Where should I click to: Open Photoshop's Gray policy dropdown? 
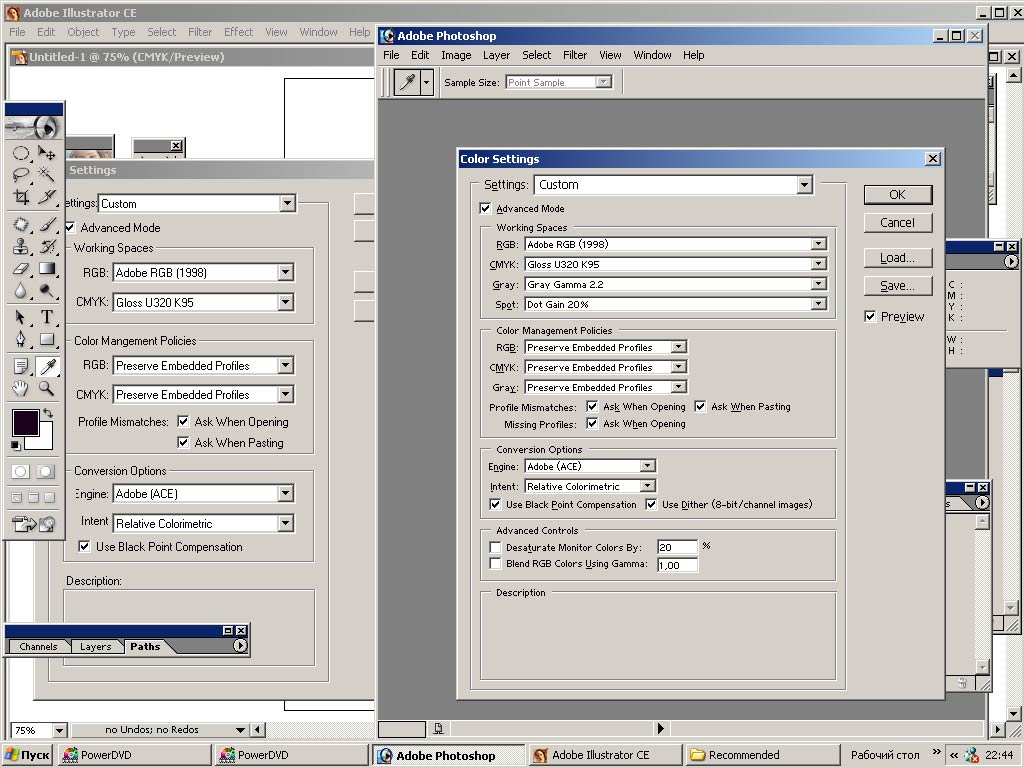click(605, 387)
